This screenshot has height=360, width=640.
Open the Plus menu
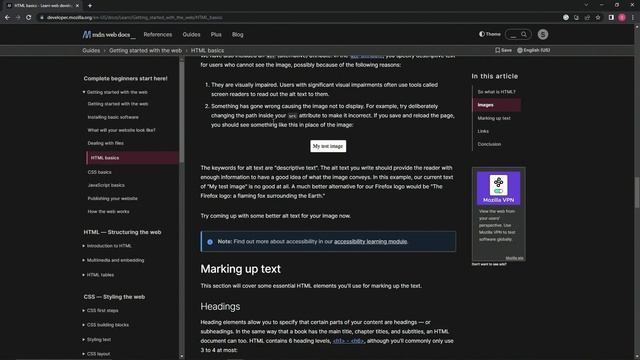coord(216,35)
